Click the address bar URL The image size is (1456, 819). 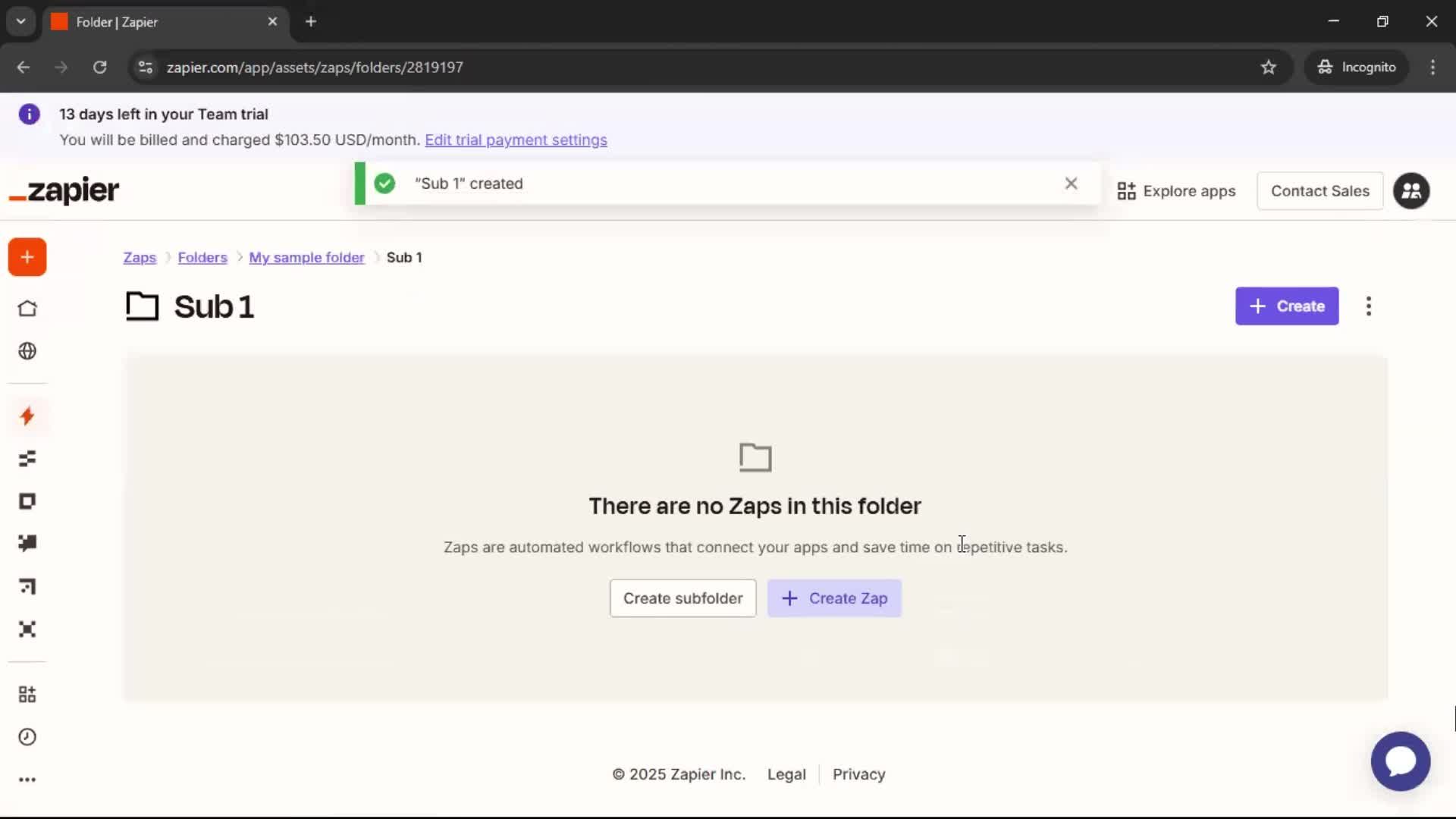coord(315,67)
